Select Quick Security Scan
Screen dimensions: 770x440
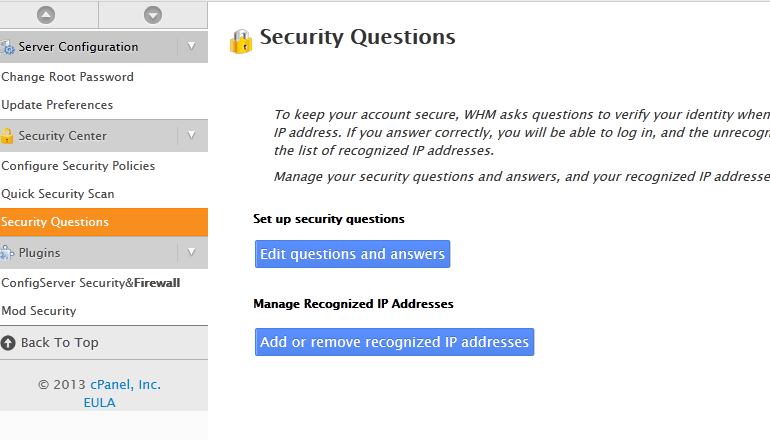pos(58,194)
